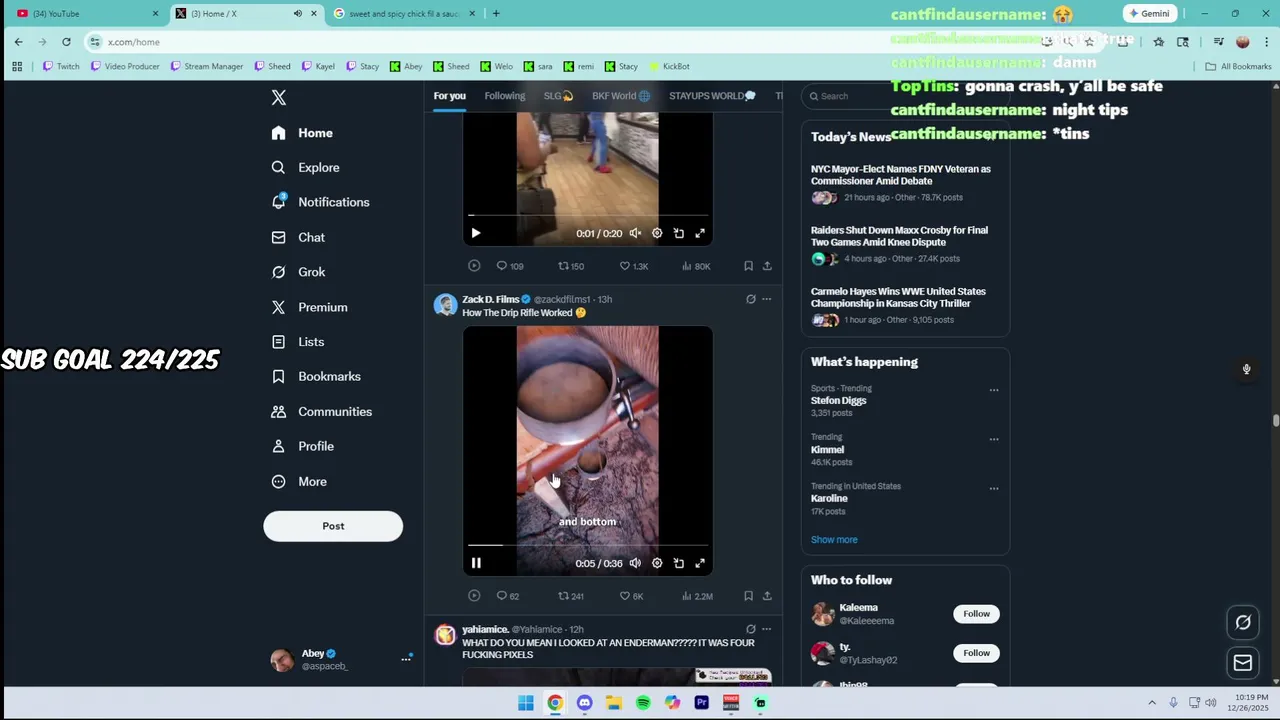Image resolution: width=1280 pixels, height=720 pixels.
Task: Follow Kaleema
Action: click(x=976, y=614)
